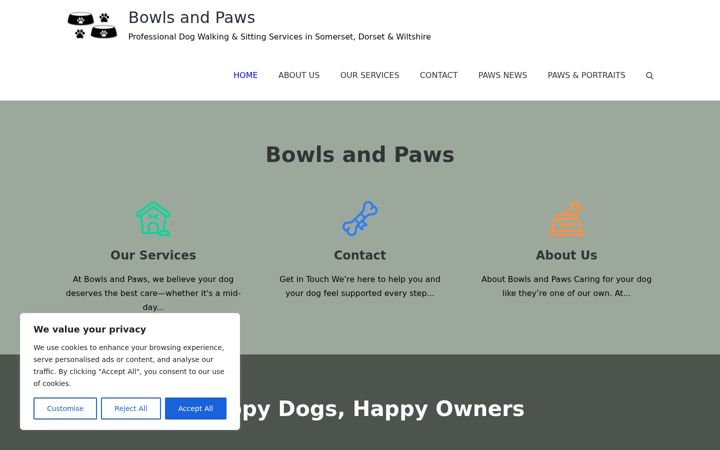The image size is (720, 450).
Task: Click the large Bowls and Paws page heading
Action: click(x=360, y=154)
